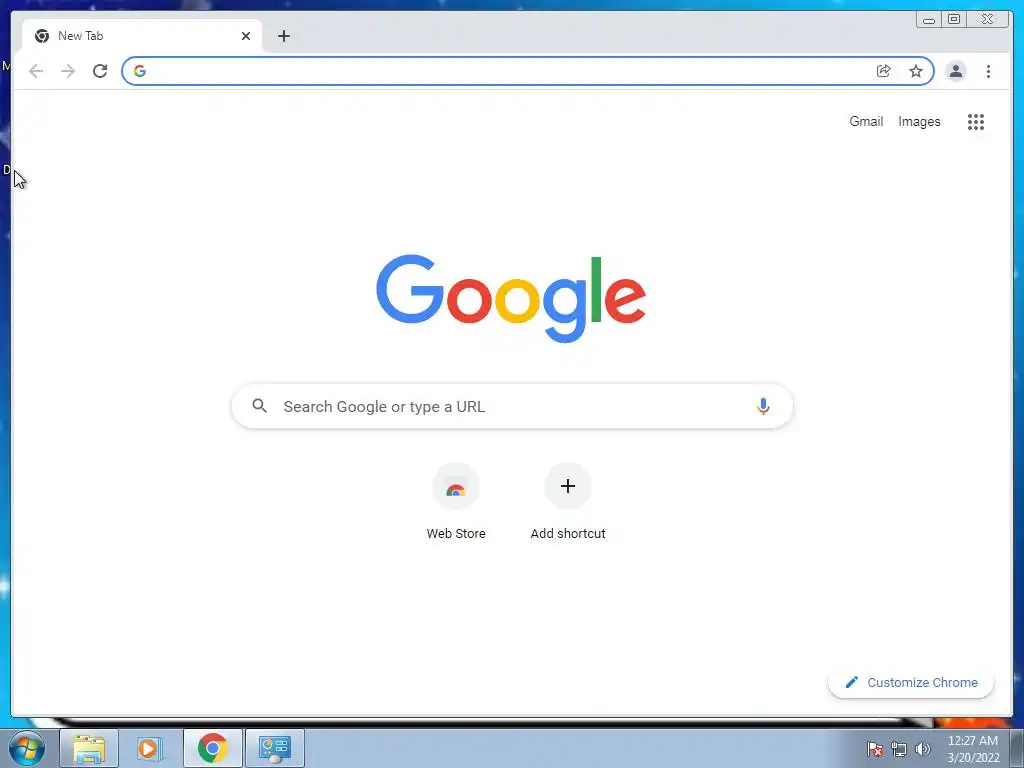Close the New Tab tab
Image resolution: width=1024 pixels, height=768 pixels.
246,36
